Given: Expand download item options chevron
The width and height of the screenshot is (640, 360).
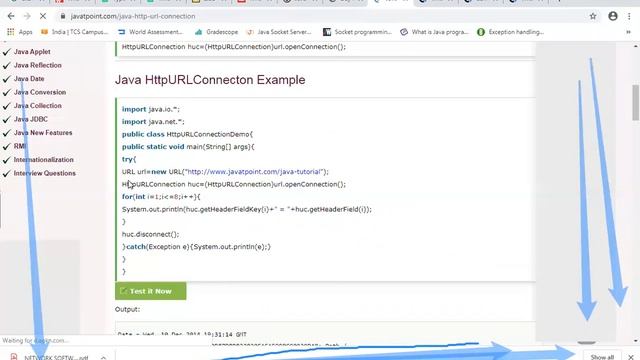Looking at the screenshot, I should click(103, 357).
